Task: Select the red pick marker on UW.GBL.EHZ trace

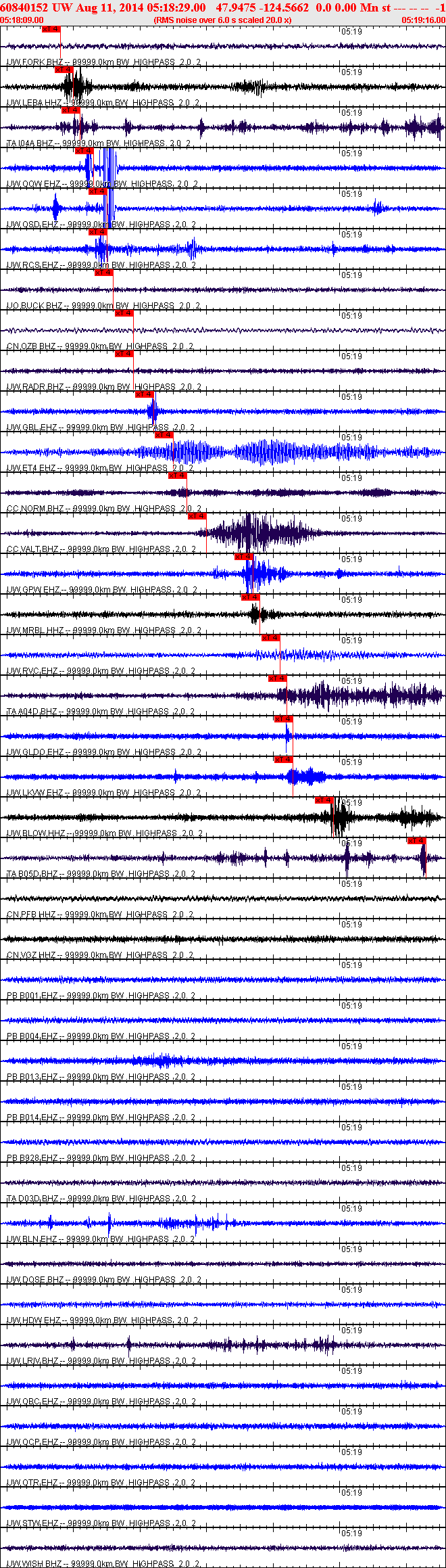Action: coord(145,394)
